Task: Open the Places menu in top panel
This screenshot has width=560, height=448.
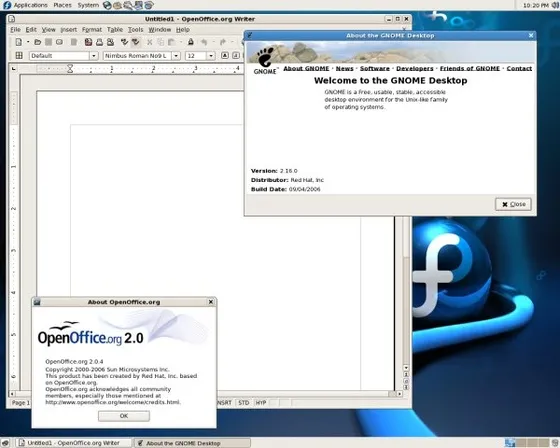Action: 62,5
